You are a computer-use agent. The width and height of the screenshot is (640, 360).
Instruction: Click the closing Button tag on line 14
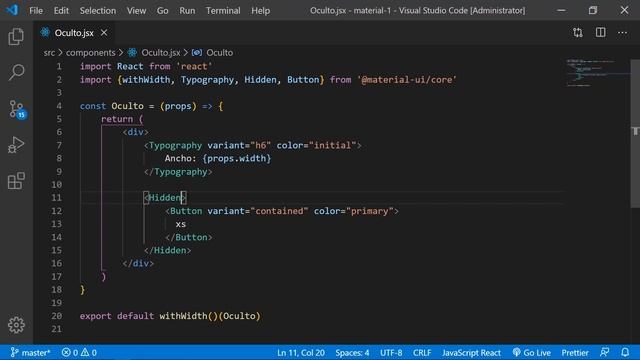coord(189,237)
